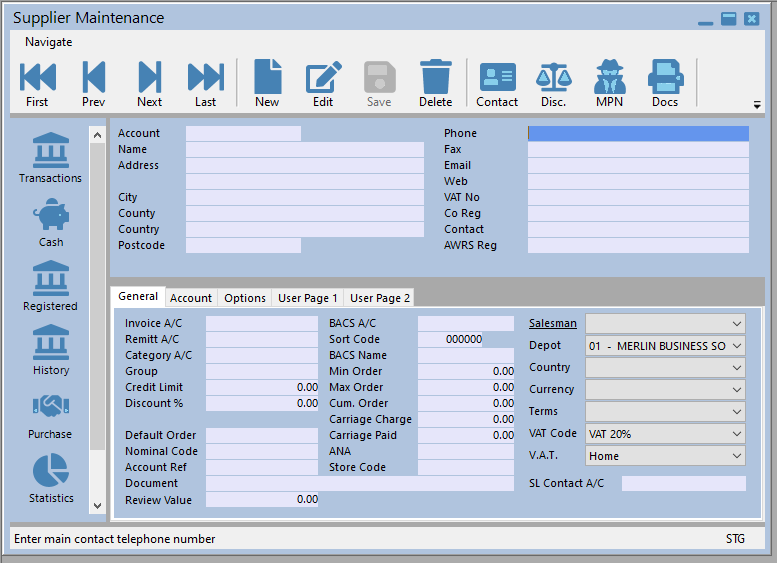Click the Phone input field
This screenshot has width=777, height=563.
click(638, 133)
